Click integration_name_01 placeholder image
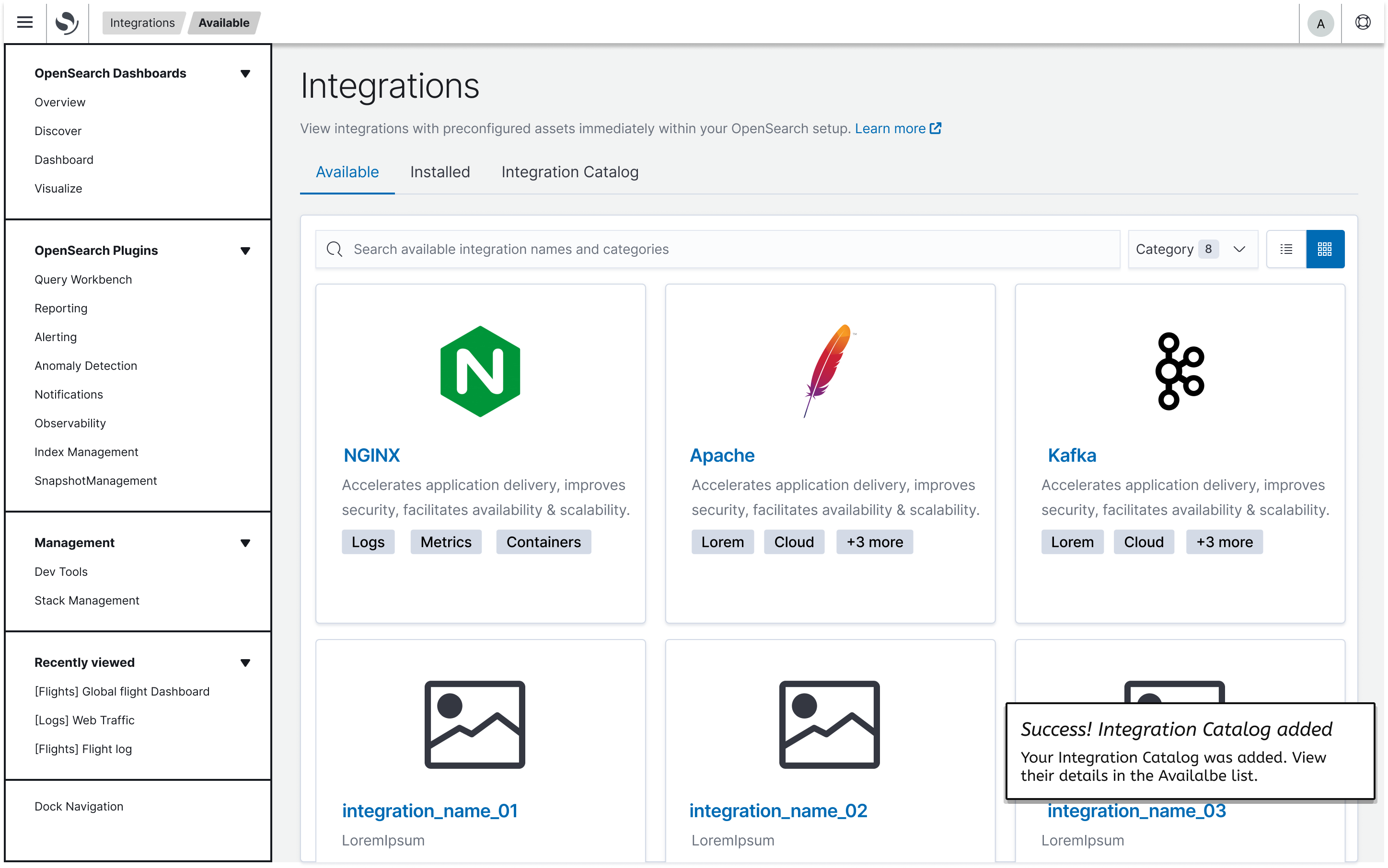1388x868 pixels. coord(474,724)
